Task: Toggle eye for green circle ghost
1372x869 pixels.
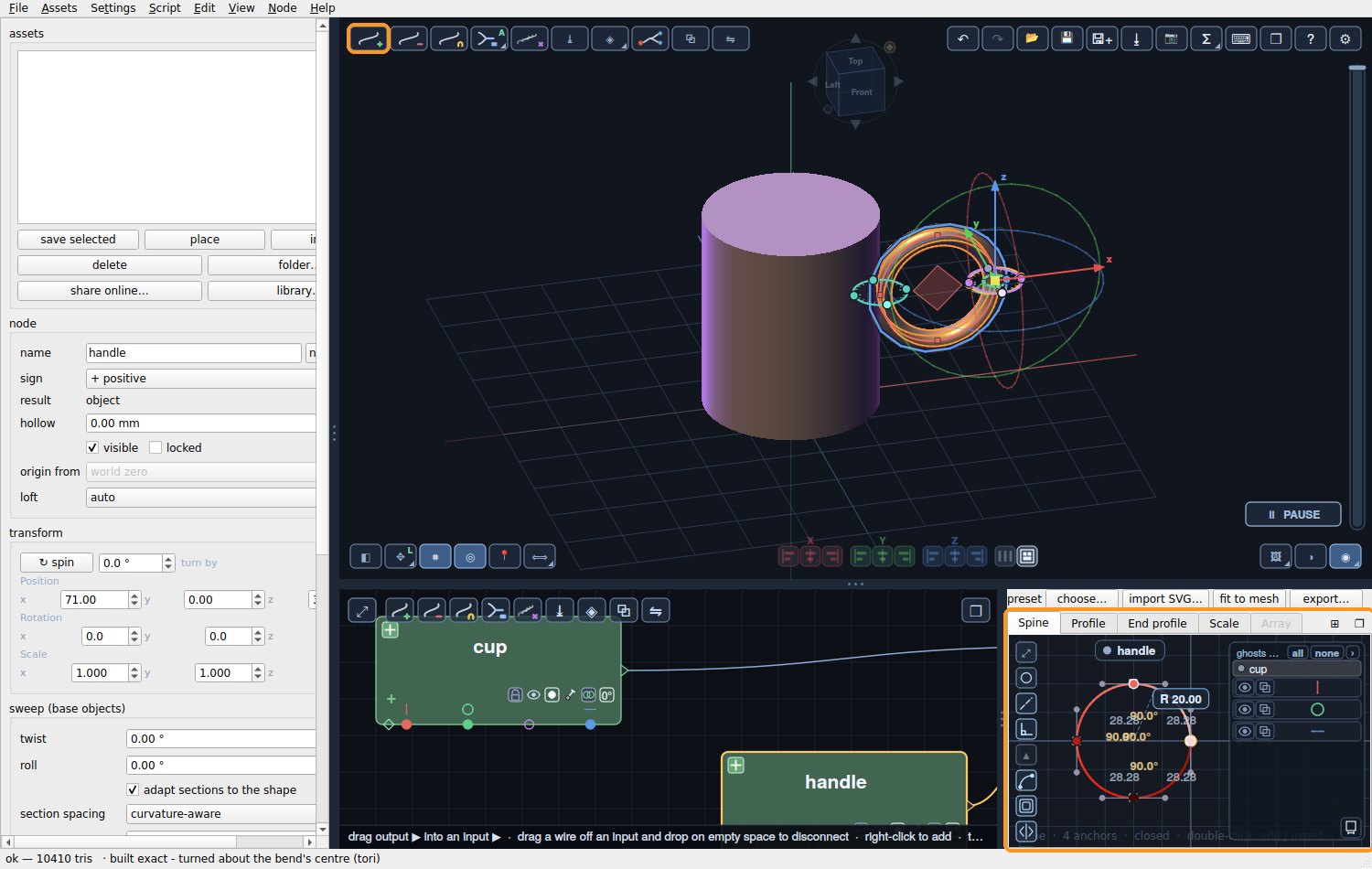Action: 1244,709
